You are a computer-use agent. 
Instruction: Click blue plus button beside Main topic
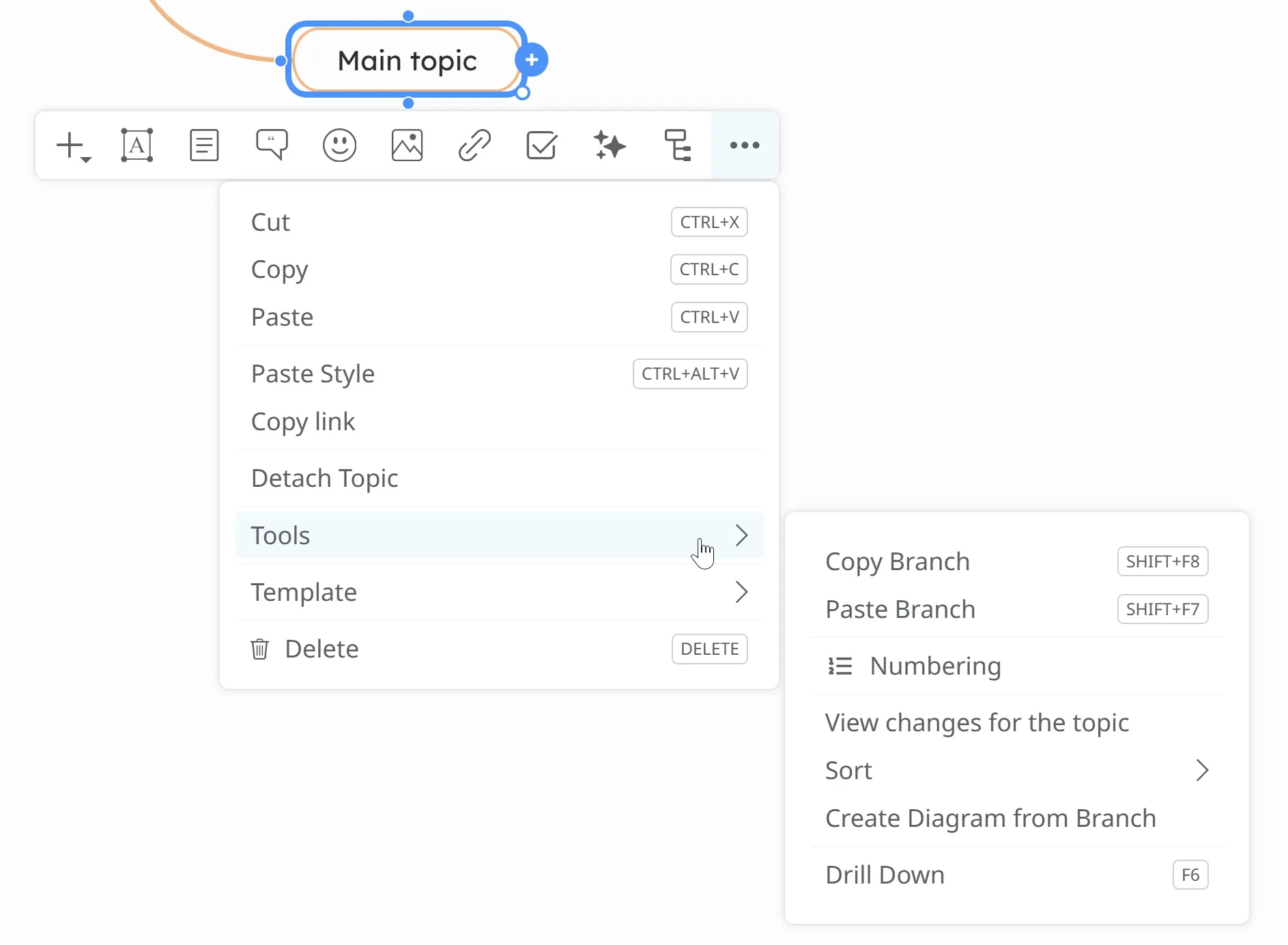pyautogui.click(x=532, y=60)
